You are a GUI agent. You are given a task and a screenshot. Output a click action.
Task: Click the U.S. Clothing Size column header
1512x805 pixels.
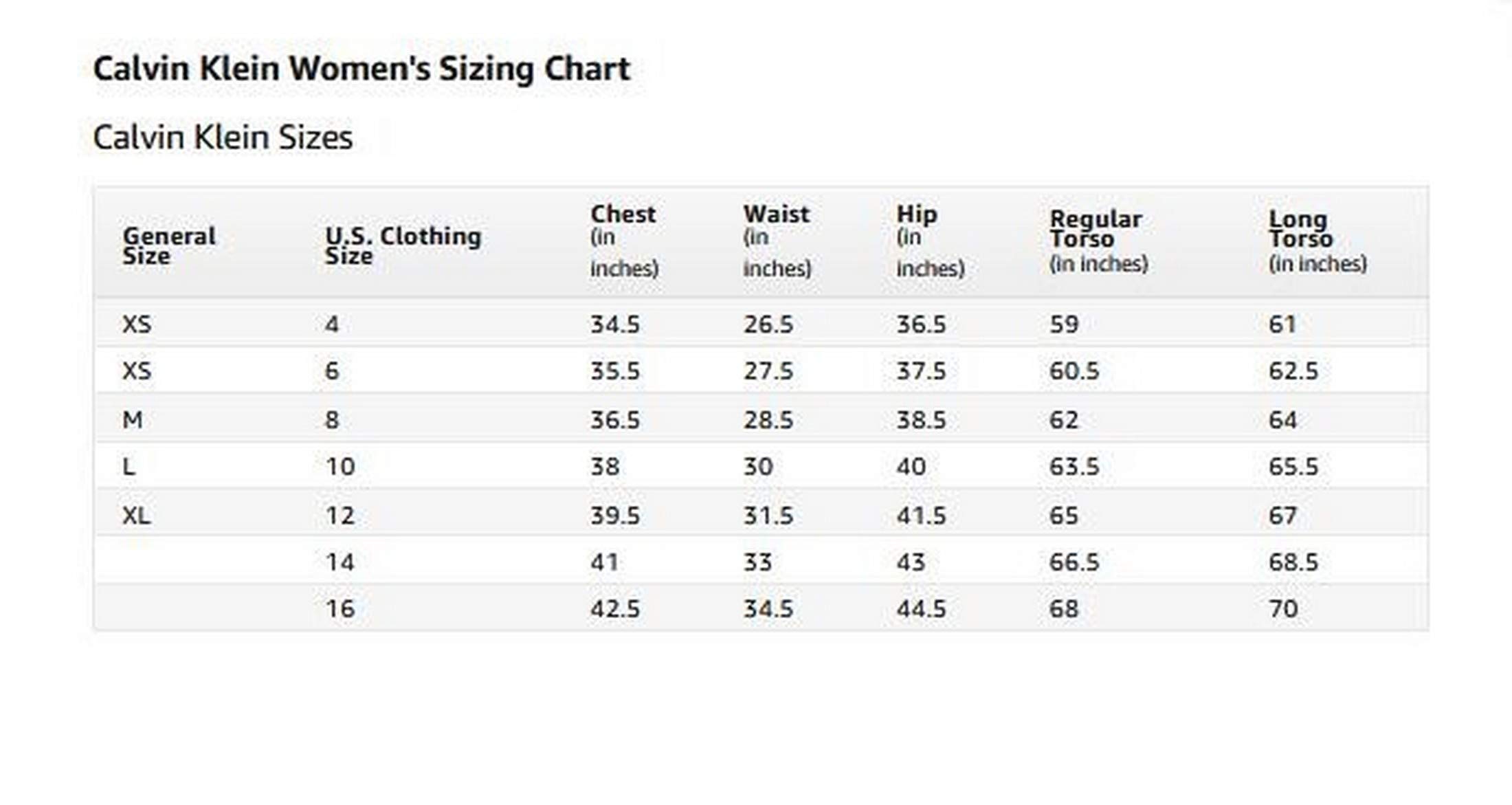(403, 245)
